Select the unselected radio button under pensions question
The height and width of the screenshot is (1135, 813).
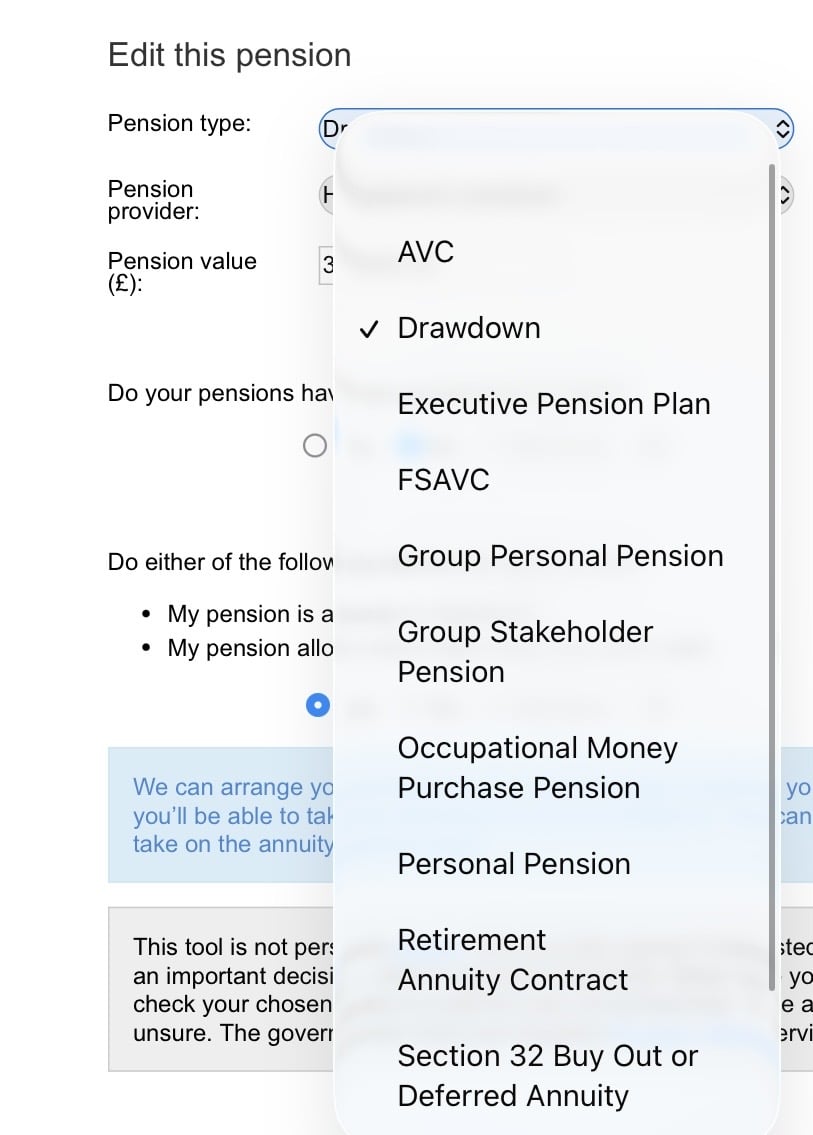point(315,446)
